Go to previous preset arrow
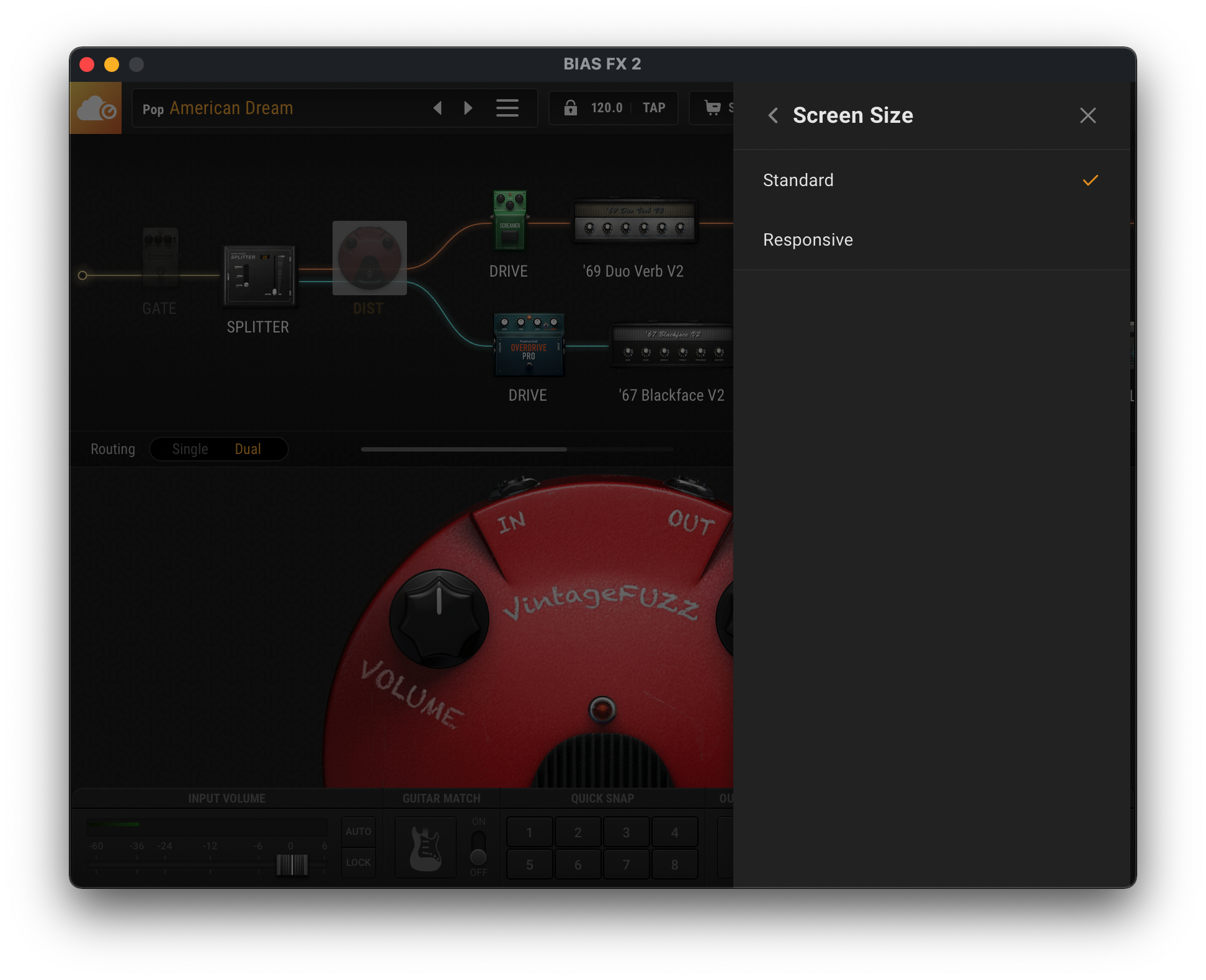 point(437,108)
